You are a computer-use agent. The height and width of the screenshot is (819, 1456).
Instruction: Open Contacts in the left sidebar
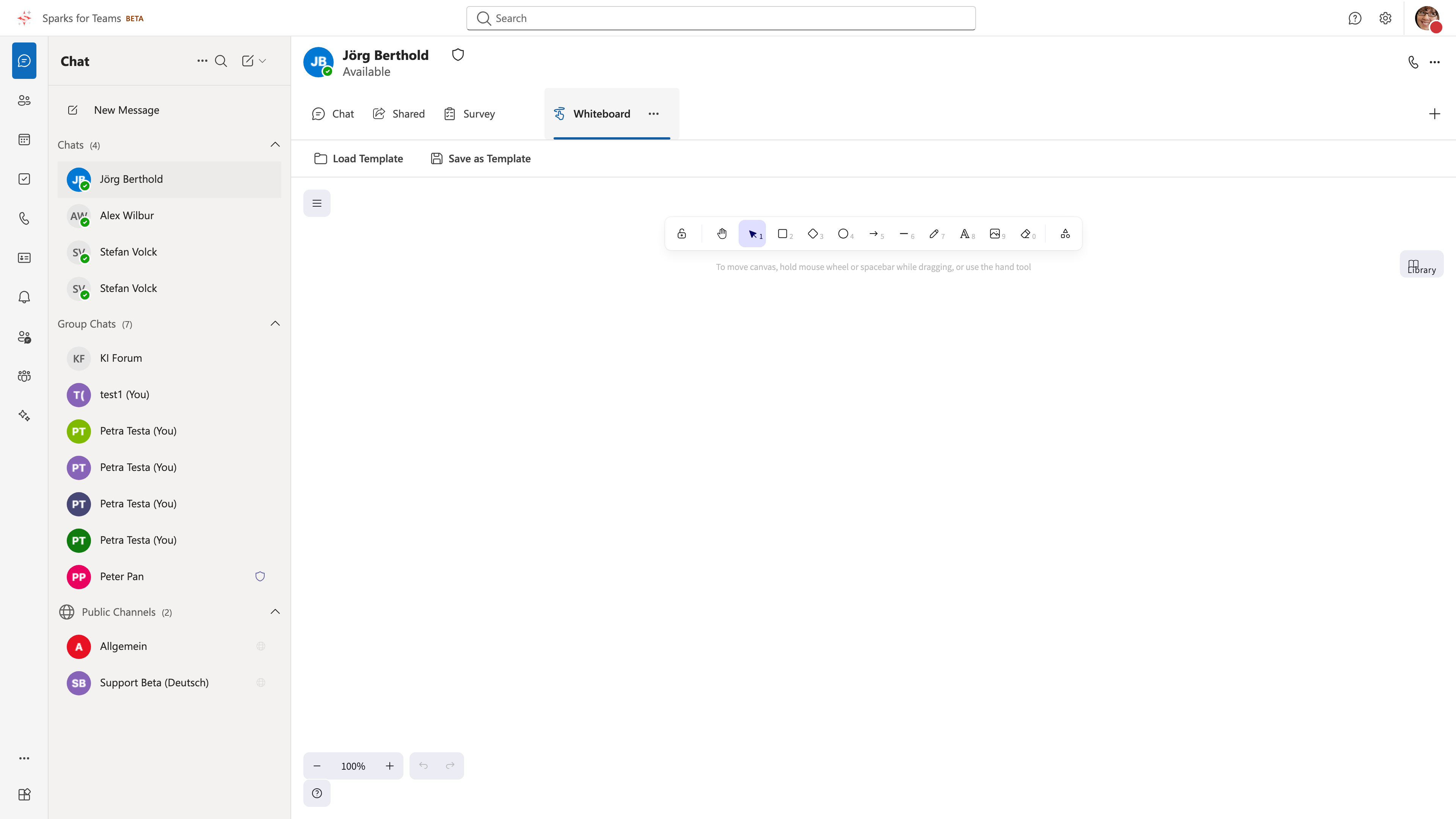(24, 100)
